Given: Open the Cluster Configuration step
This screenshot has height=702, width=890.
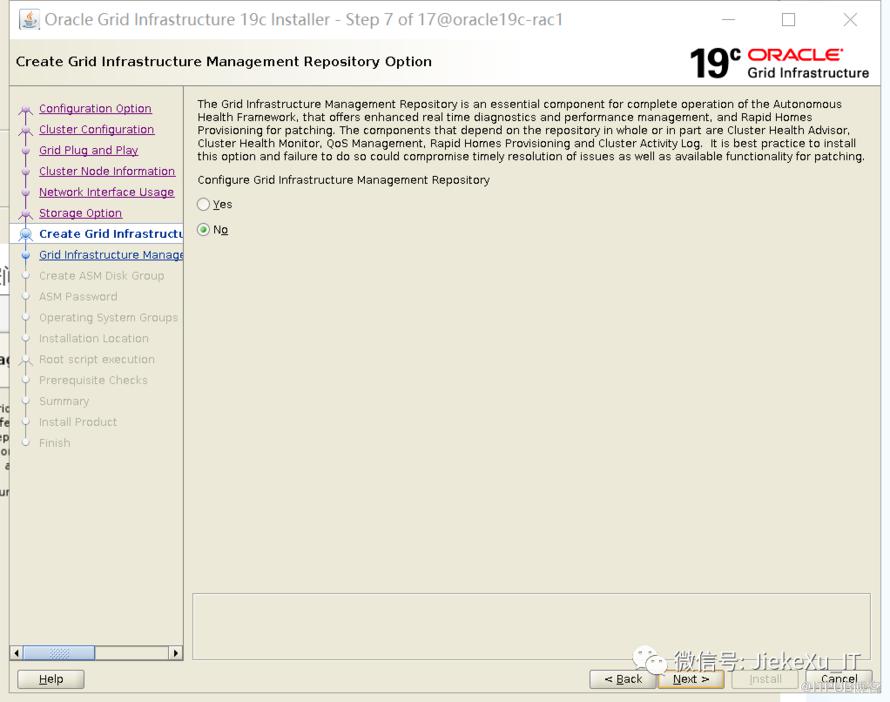Looking at the screenshot, I should tap(96, 129).
